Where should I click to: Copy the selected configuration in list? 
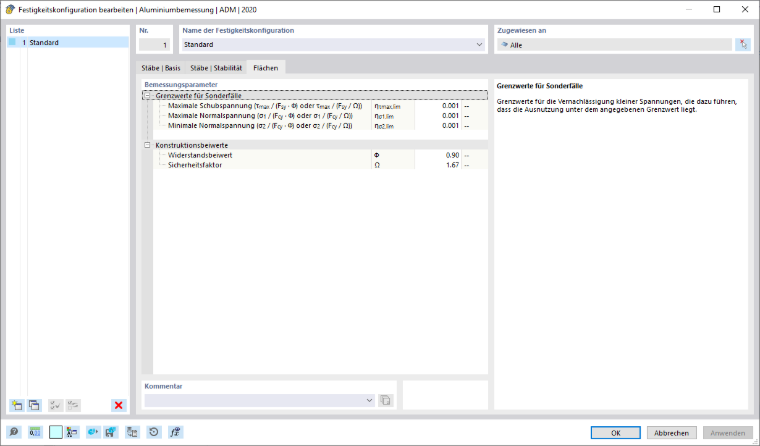[34, 405]
